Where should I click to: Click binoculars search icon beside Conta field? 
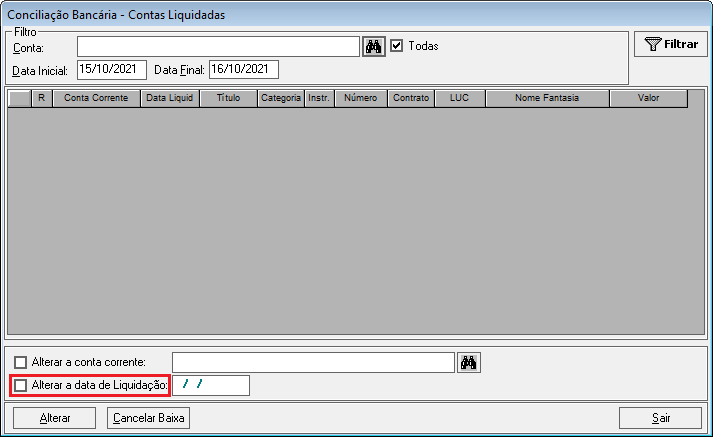pos(374,46)
